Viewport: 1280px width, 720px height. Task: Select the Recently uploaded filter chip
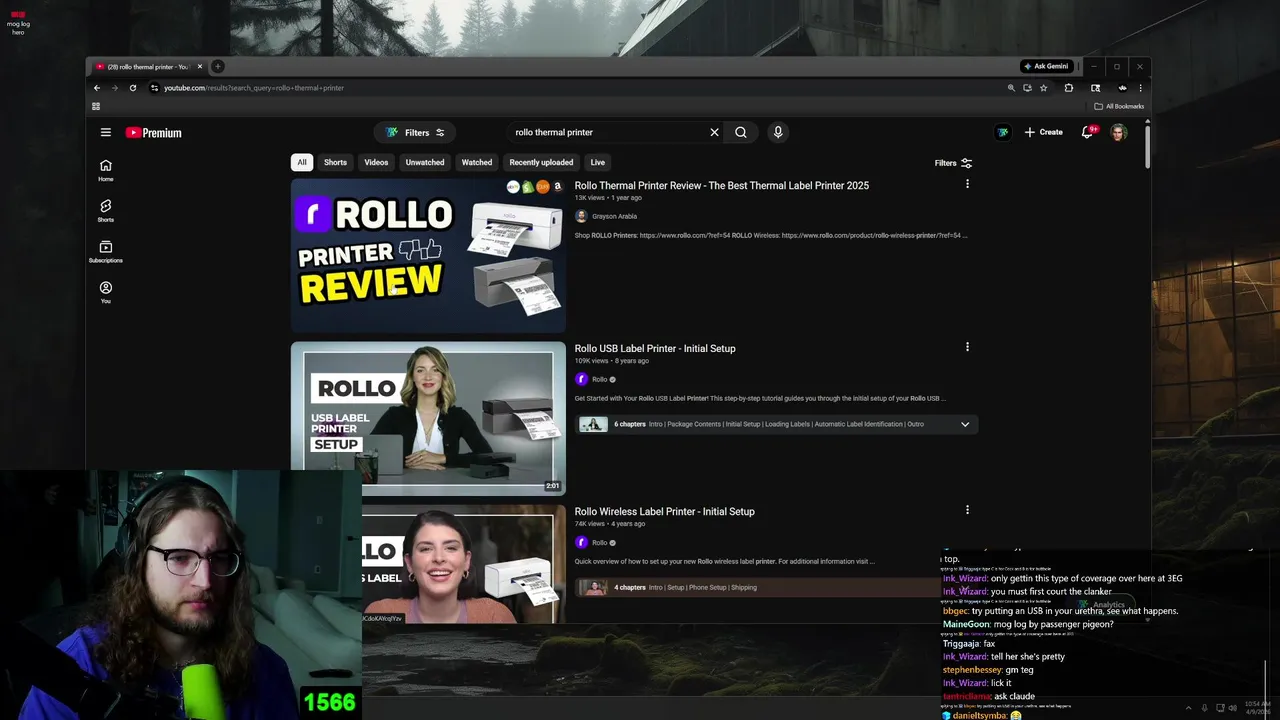click(541, 162)
